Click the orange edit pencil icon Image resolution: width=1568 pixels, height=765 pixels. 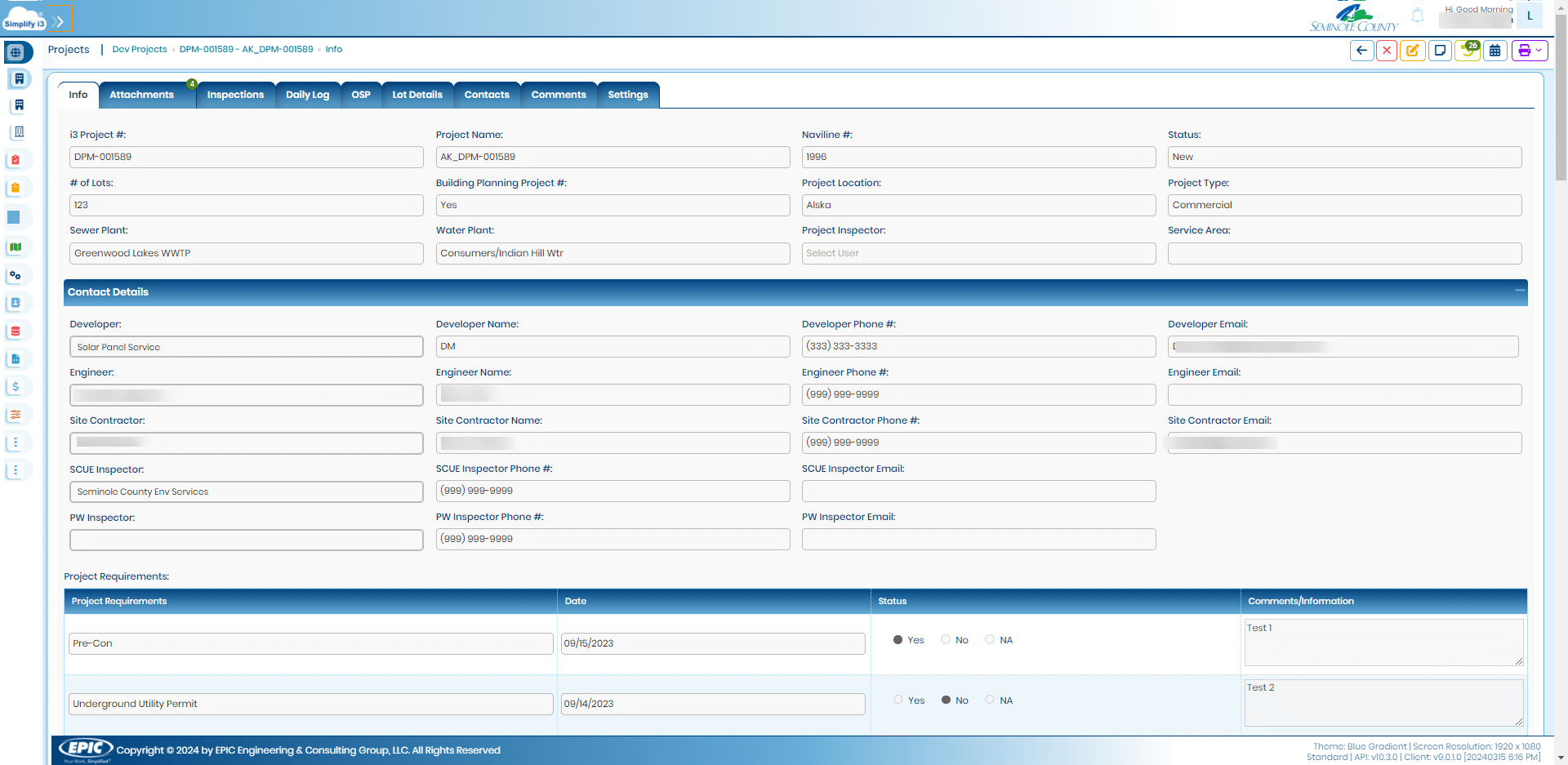pyautogui.click(x=1412, y=51)
